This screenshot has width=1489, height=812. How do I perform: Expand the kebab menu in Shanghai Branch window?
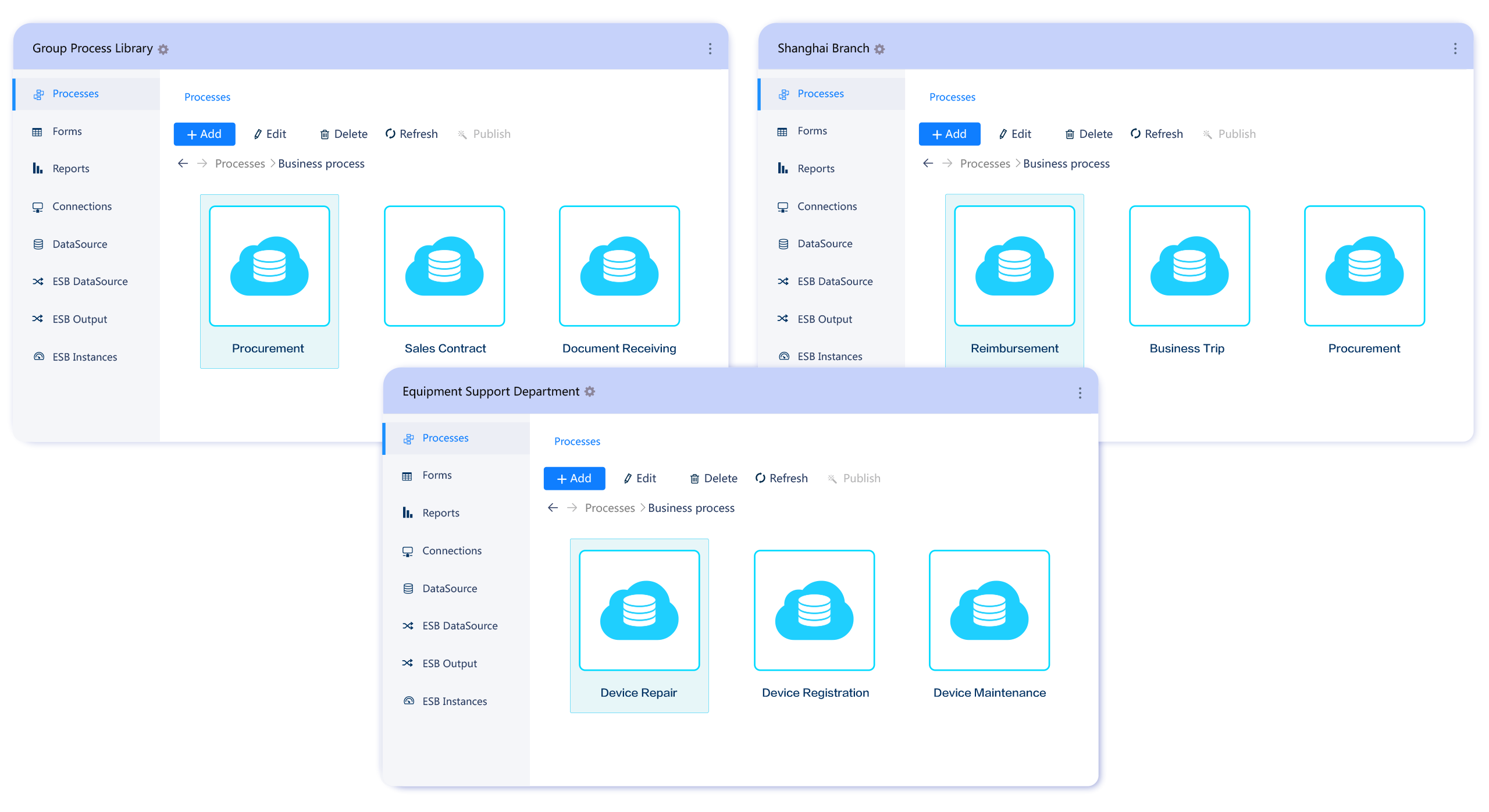tap(1455, 49)
